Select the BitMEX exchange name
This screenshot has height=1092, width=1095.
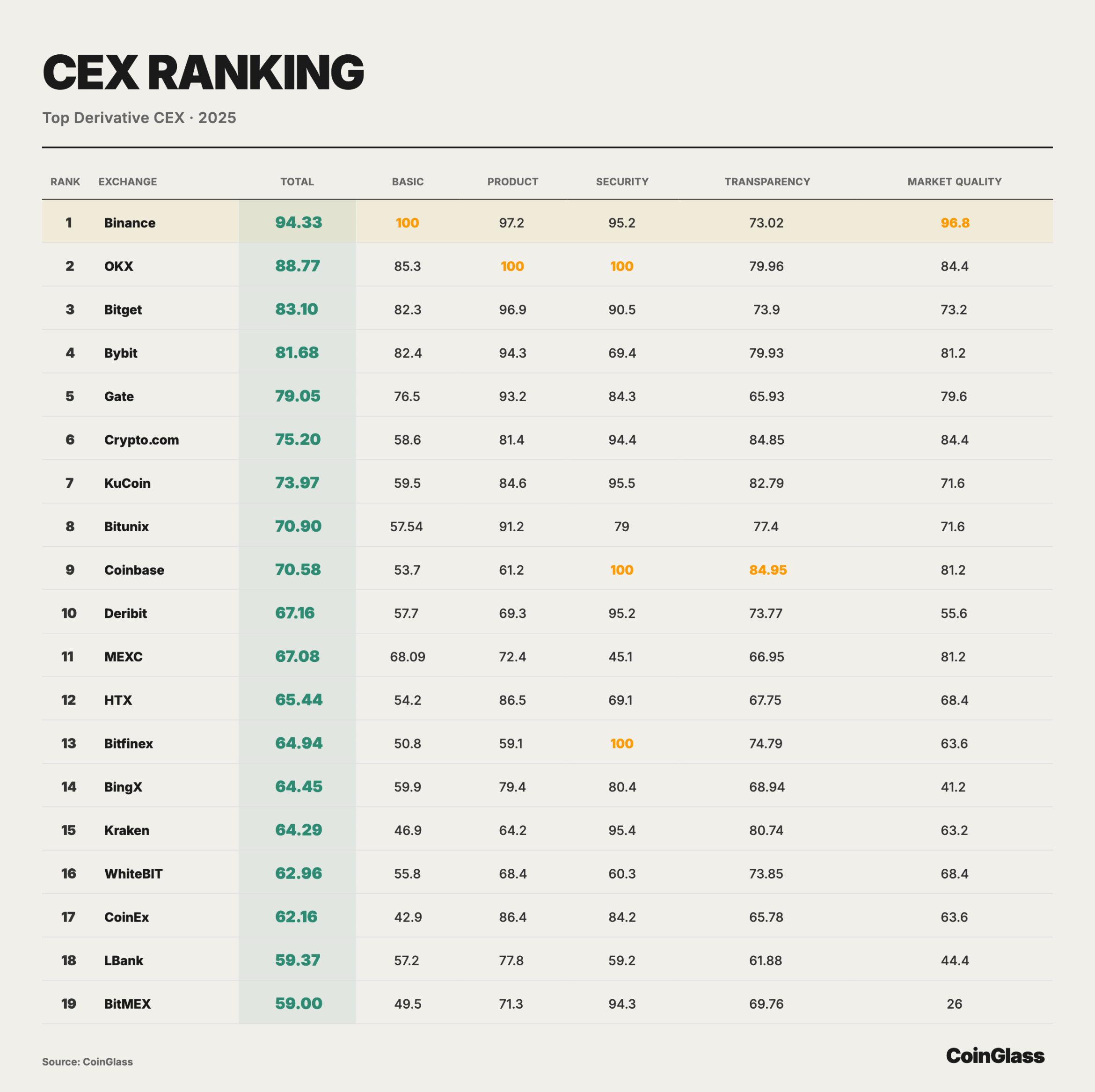point(128,1004)
